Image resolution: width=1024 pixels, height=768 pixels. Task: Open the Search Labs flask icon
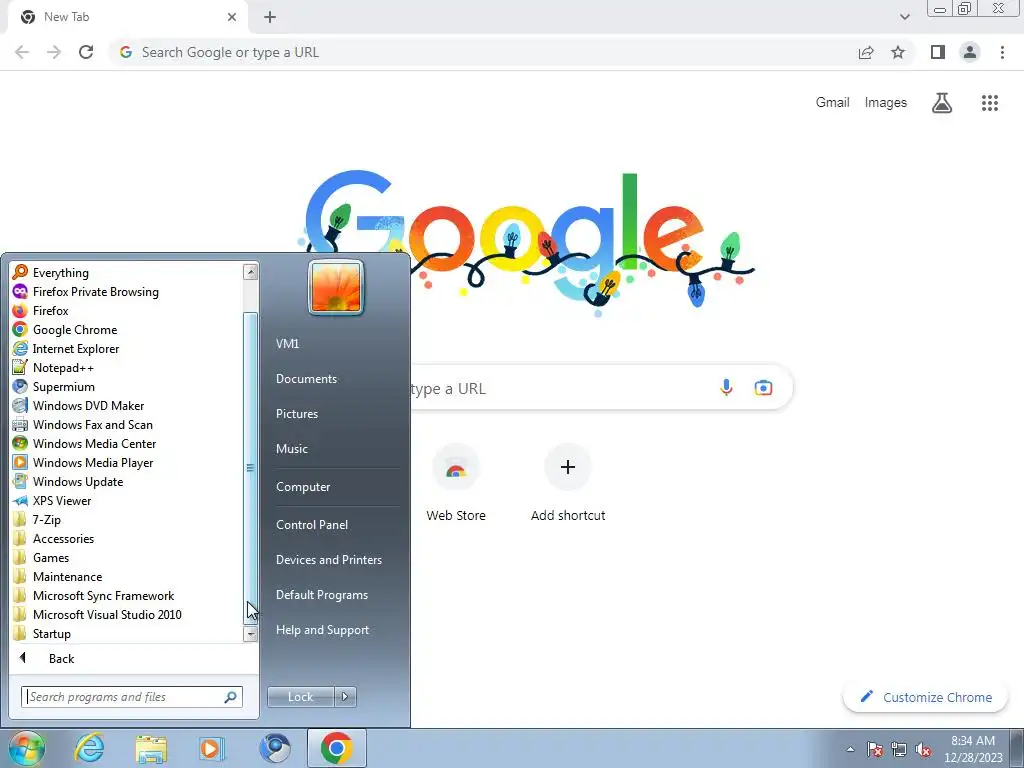pos(942,103)
